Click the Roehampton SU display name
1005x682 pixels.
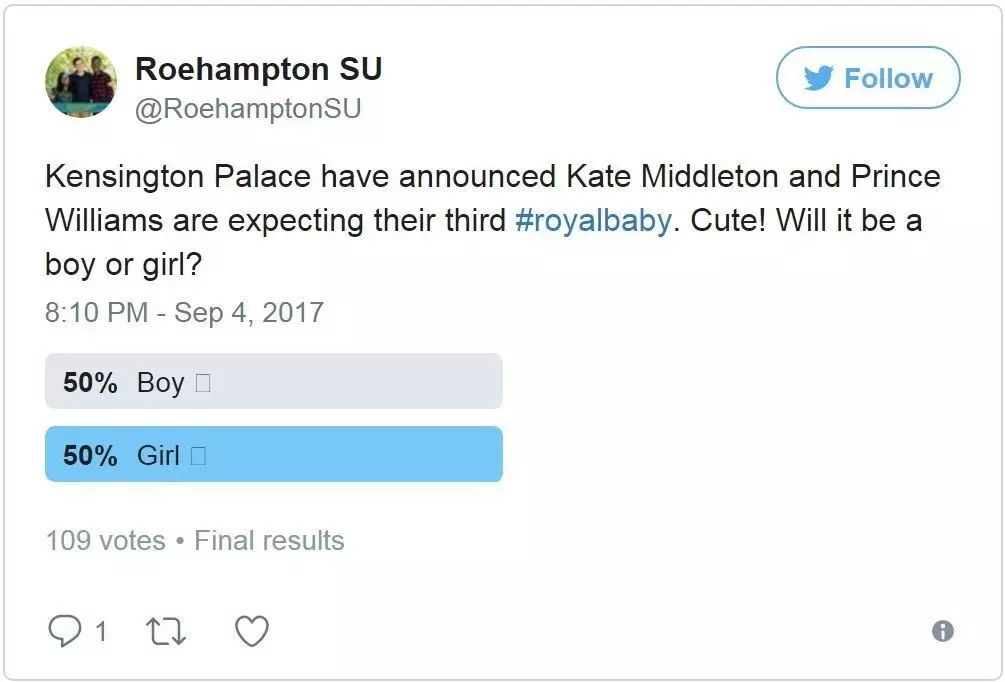(x=258, y=68)
